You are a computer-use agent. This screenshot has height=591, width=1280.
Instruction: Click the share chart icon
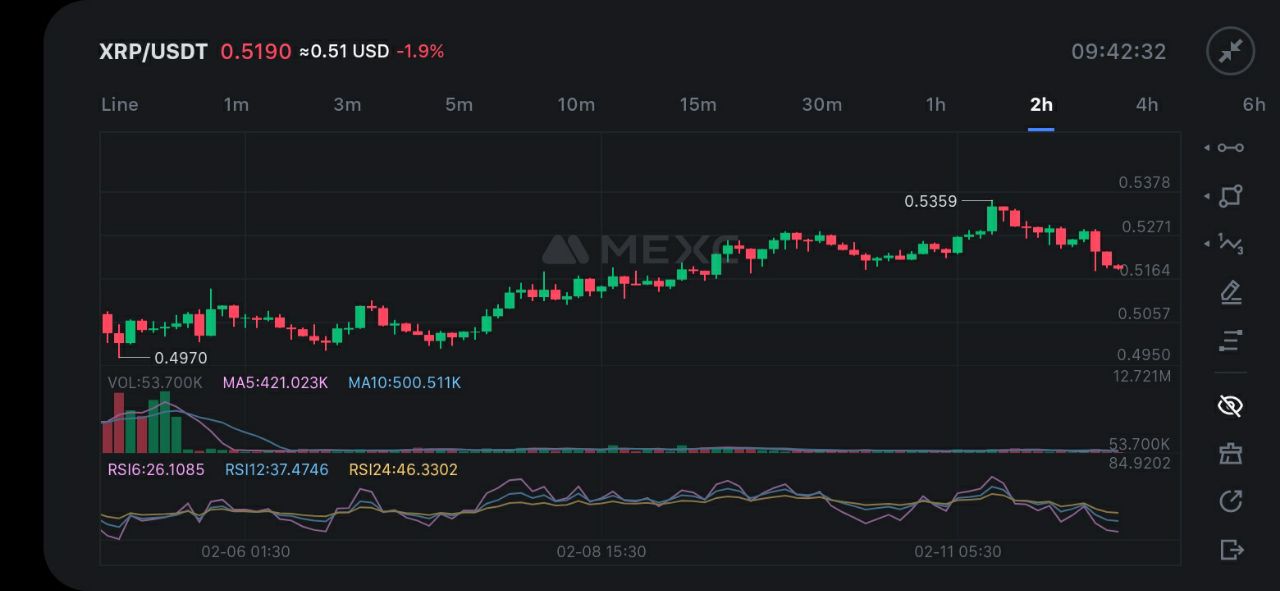click(x=1231, y=501)
